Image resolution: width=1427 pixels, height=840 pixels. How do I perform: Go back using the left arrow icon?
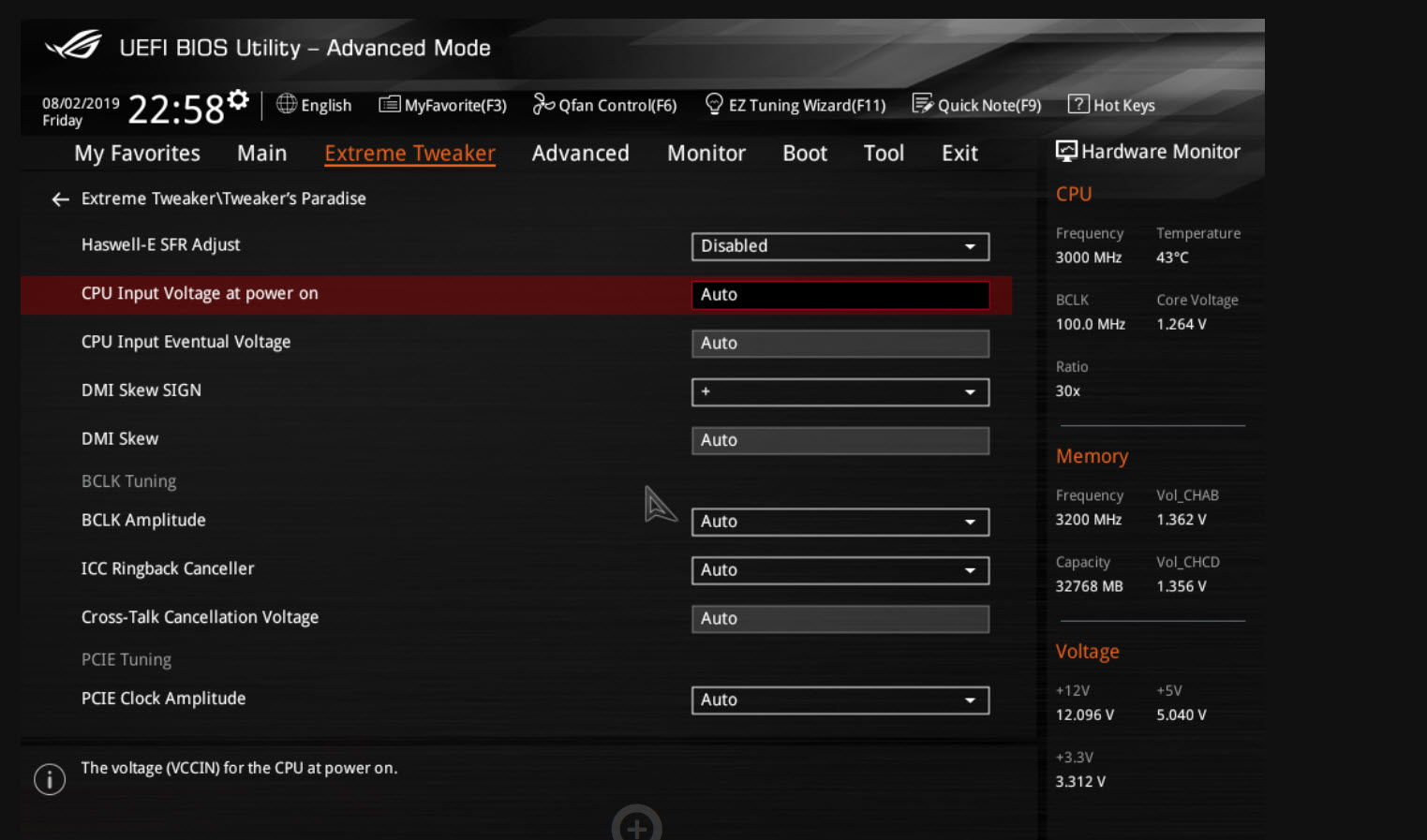(x=60, y=199)
